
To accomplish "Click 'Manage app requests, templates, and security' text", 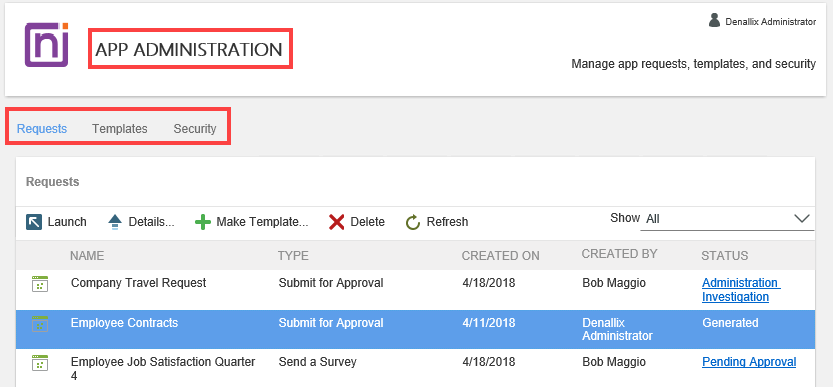I will click(693, 64).
